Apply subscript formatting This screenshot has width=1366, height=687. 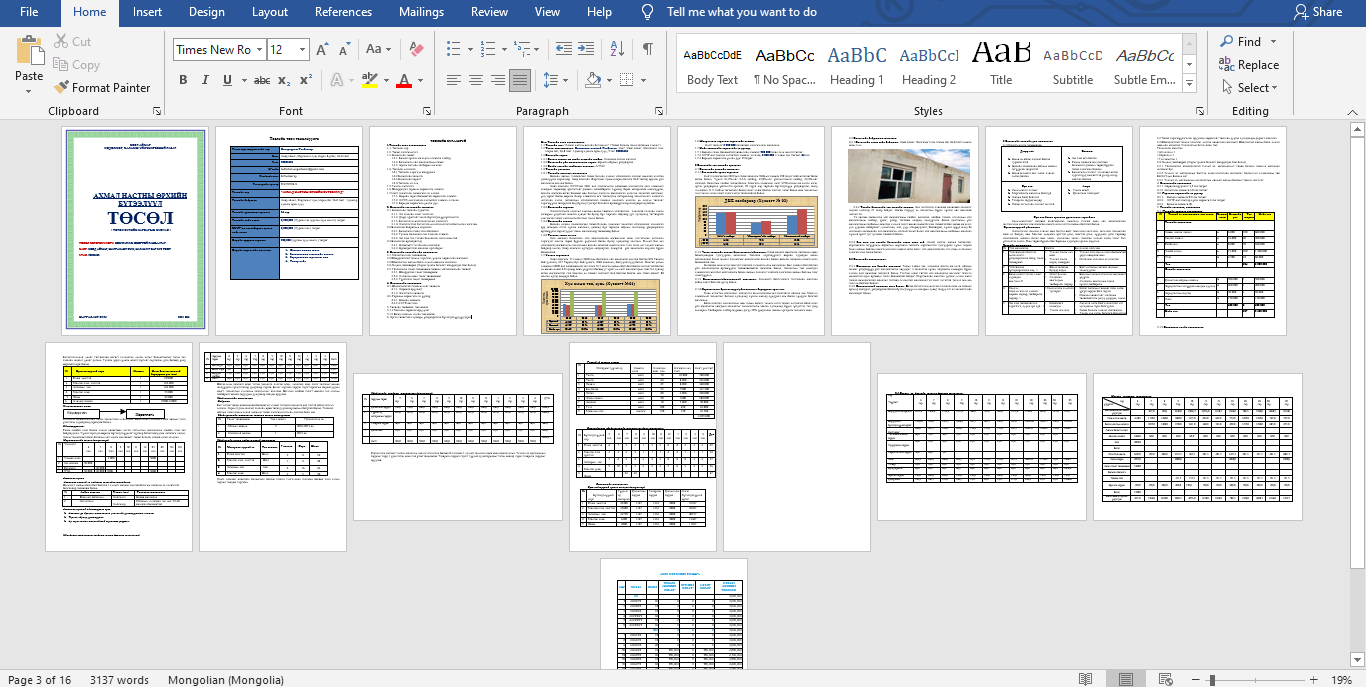click(284, 80)
